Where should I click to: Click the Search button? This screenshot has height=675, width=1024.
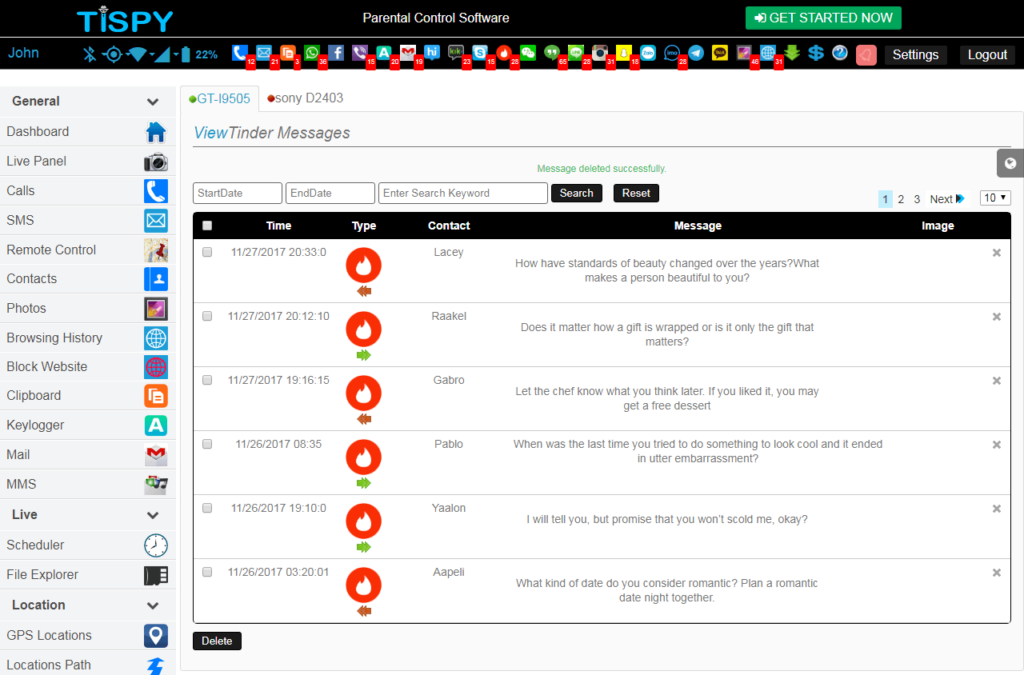[577, 193]
